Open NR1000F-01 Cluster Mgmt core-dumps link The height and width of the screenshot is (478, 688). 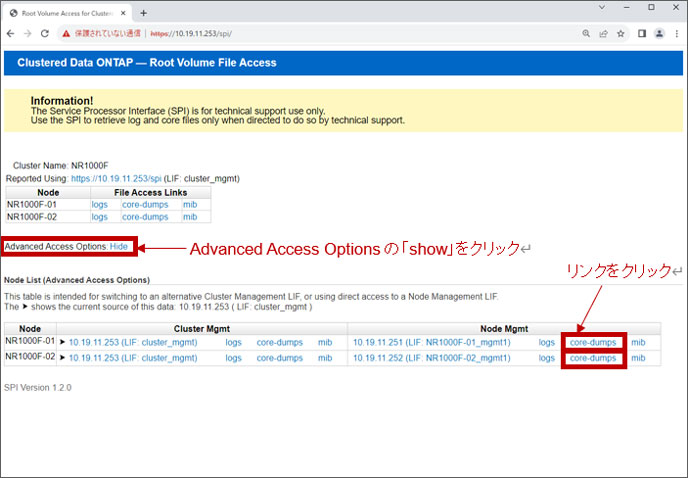(x=280, y=342)
